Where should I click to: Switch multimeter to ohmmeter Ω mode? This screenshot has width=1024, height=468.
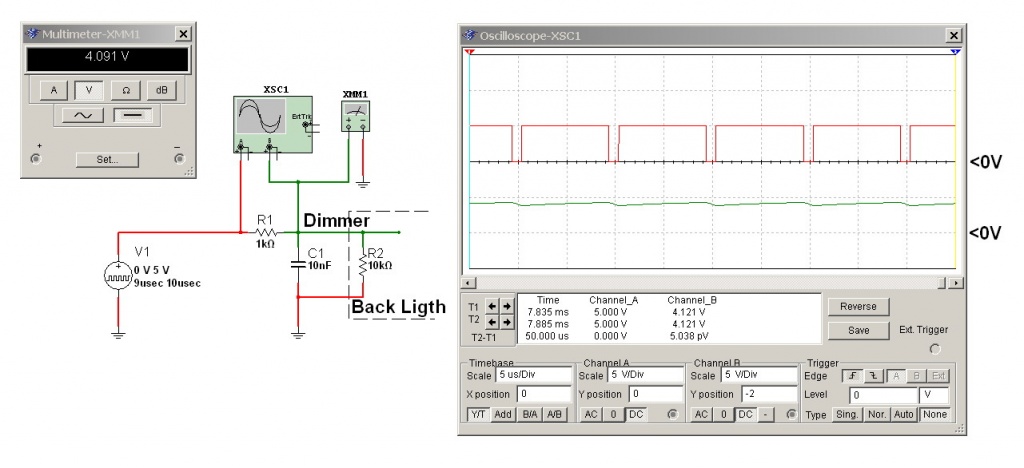[124, 90]
